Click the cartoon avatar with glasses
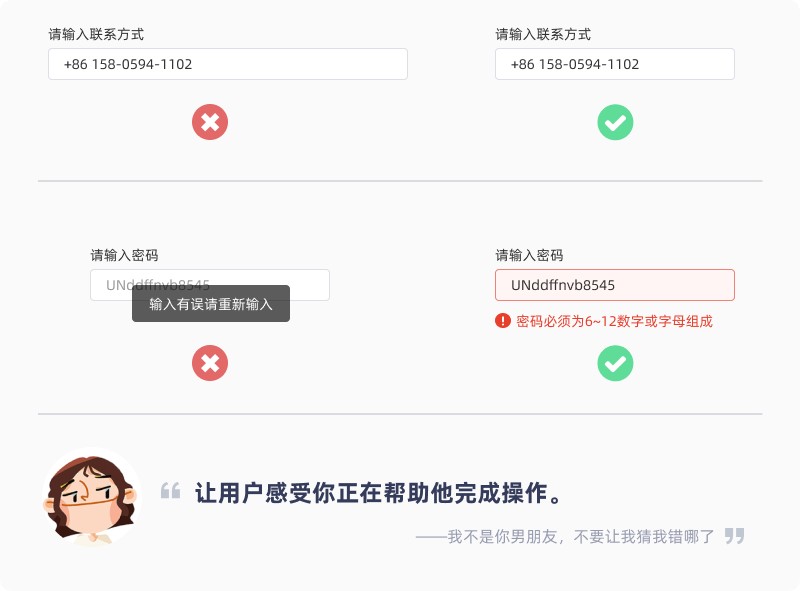Viewport: 800px width, 591px height. click(92, 497)
